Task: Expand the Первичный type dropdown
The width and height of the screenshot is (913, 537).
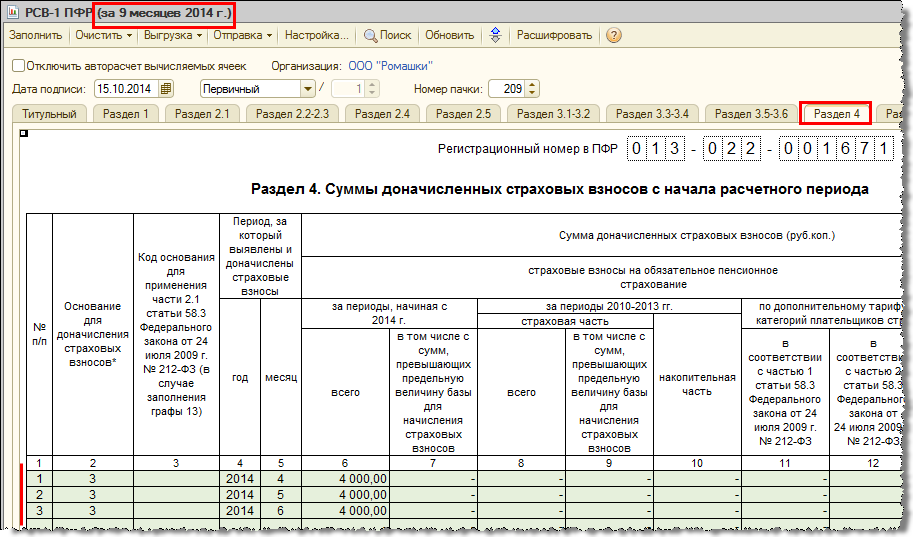Action: (x=308, y=88)
